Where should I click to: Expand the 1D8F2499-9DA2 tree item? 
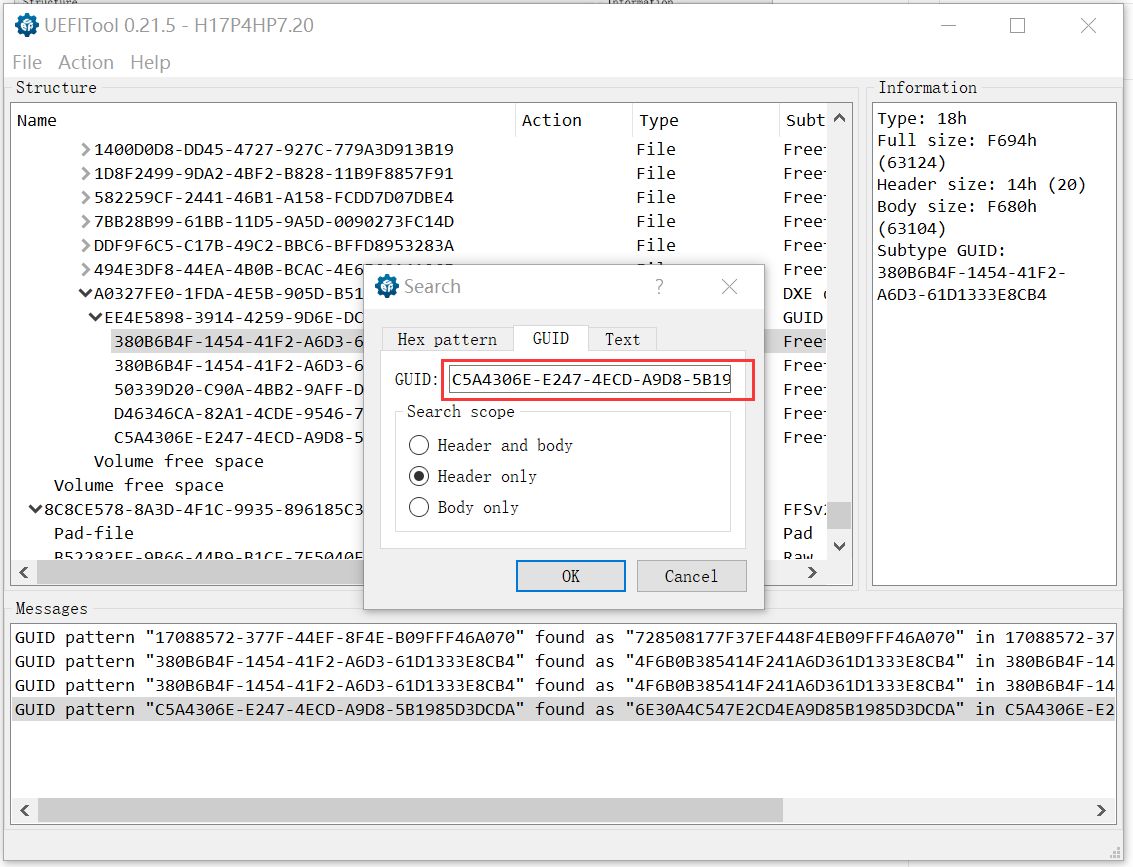[85, 173]
